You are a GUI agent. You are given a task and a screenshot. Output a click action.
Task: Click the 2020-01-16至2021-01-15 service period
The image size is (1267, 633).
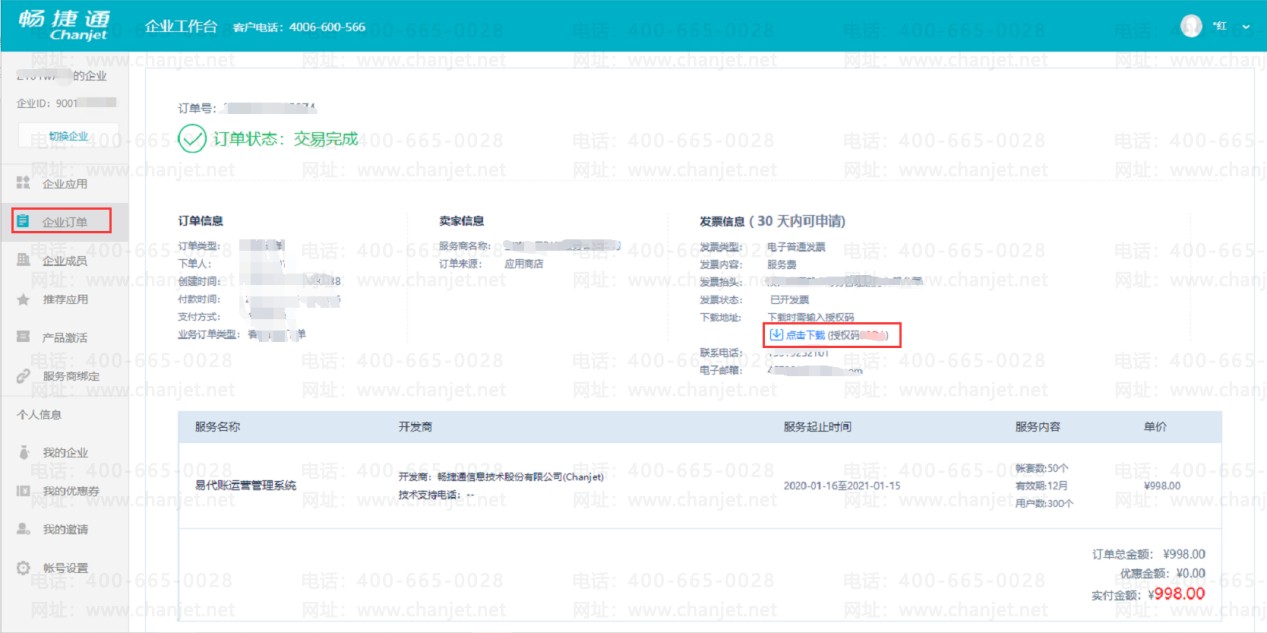click(x=842, y=486)
